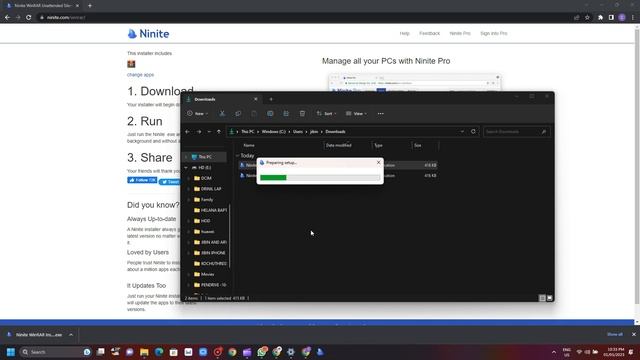Expand the address bar history dropdown
Image resolution: width=640 pixels, height=360 pixels.
[462, 132]
